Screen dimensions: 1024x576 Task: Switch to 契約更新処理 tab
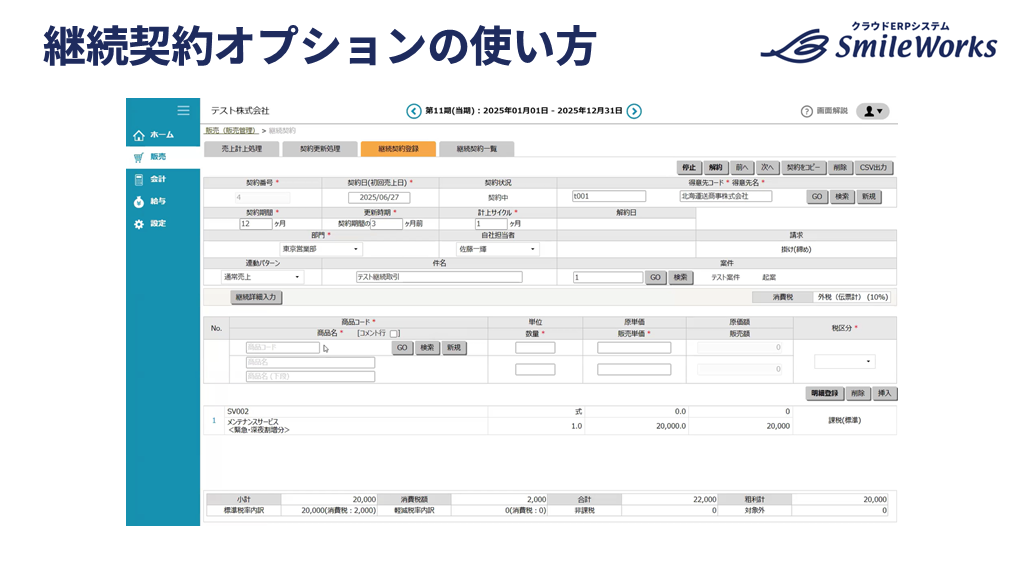point(320,149)
